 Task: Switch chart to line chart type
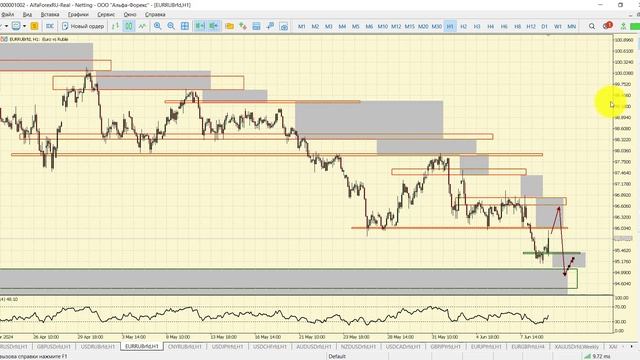pos(142,26)
